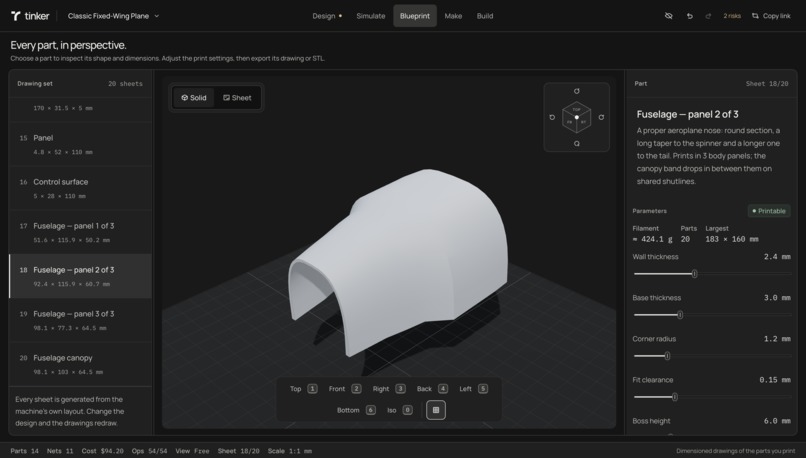The height and width of the screenshot is (458, 806).
Task: Click the 20 sheets count in Drawing set
Action: (x=125, y=83)
